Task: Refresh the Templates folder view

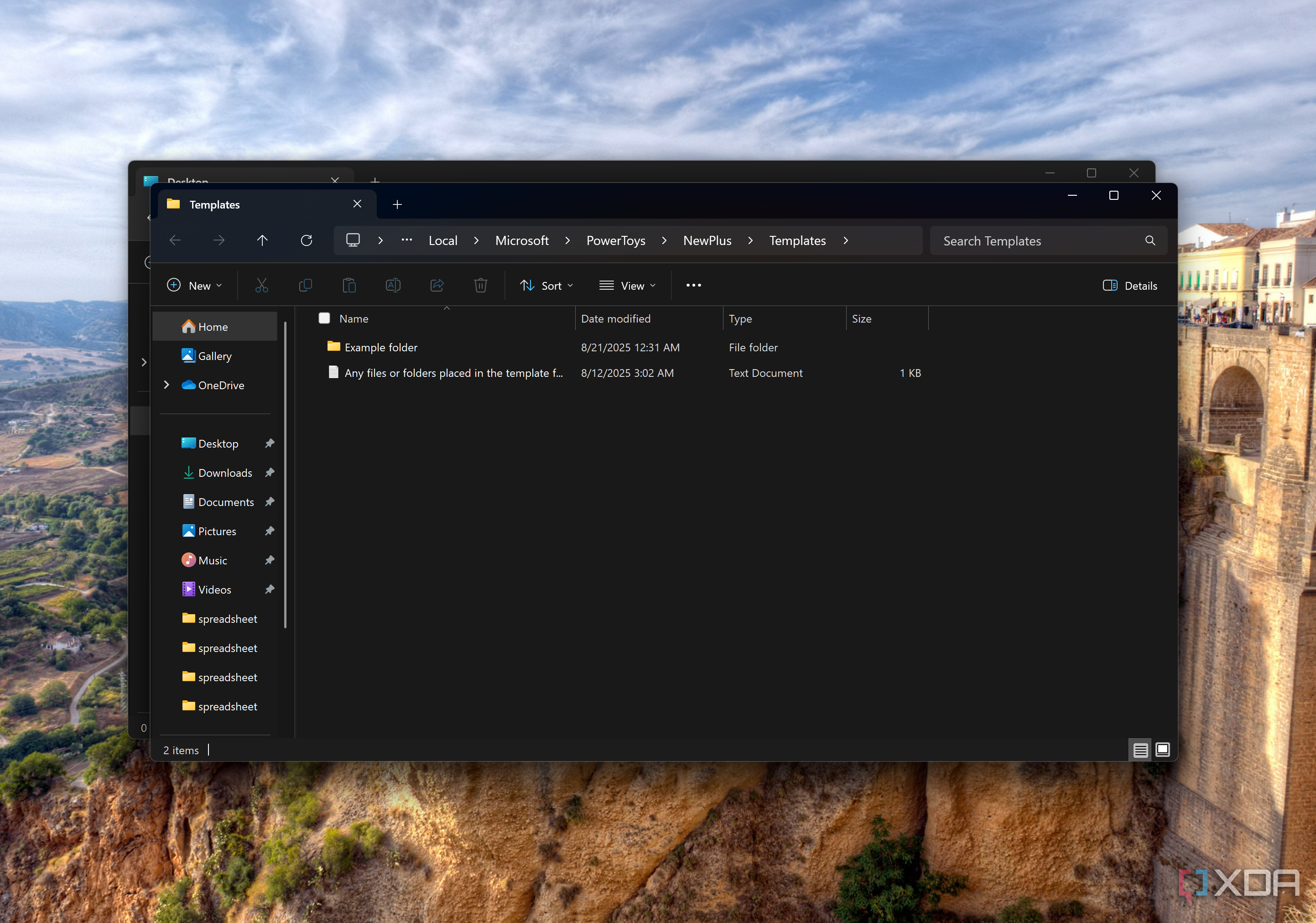Action: [x=307, y=241]
